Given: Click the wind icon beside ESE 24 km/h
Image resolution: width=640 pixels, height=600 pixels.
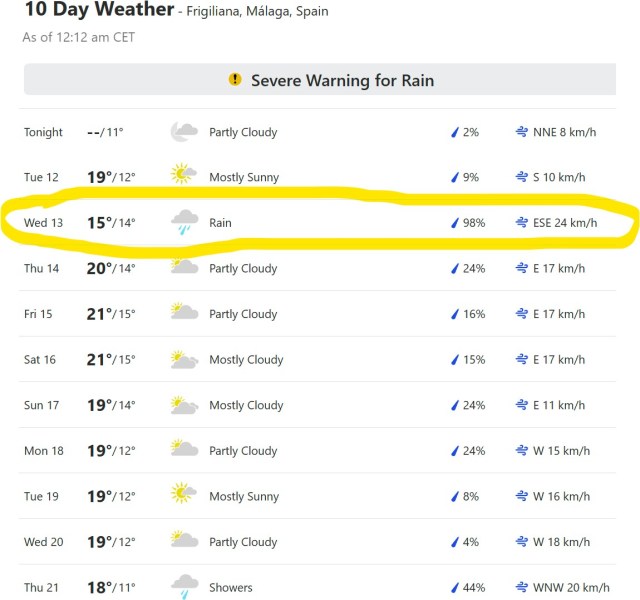Looking at the screenshot, I should [521, 223].
